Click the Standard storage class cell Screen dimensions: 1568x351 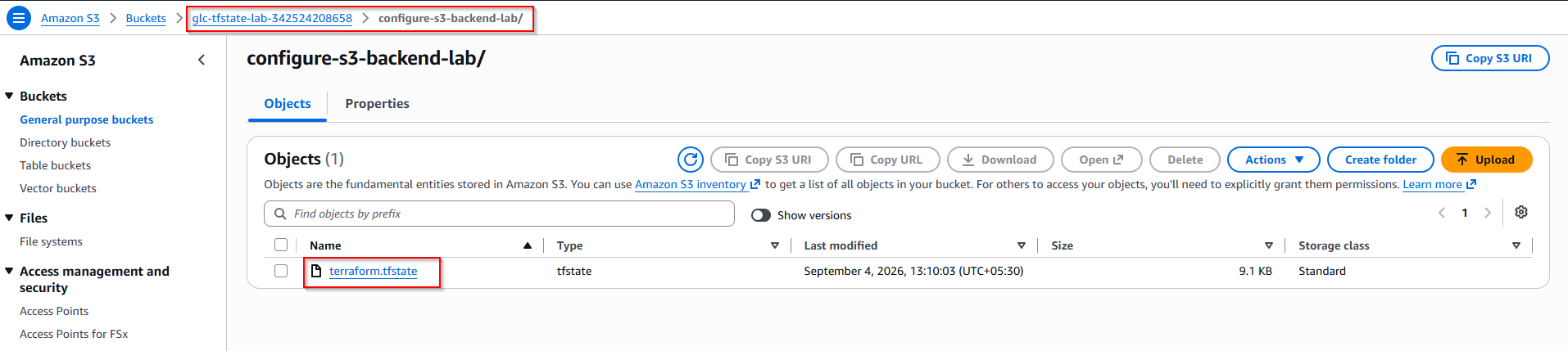[x=1321, y=271]
